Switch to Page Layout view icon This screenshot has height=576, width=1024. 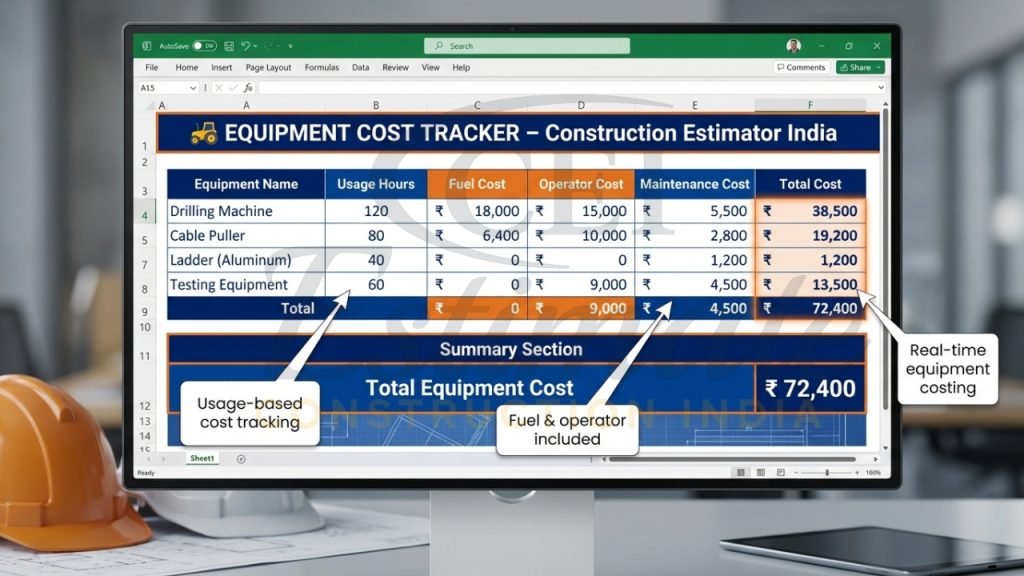(761, 472)
